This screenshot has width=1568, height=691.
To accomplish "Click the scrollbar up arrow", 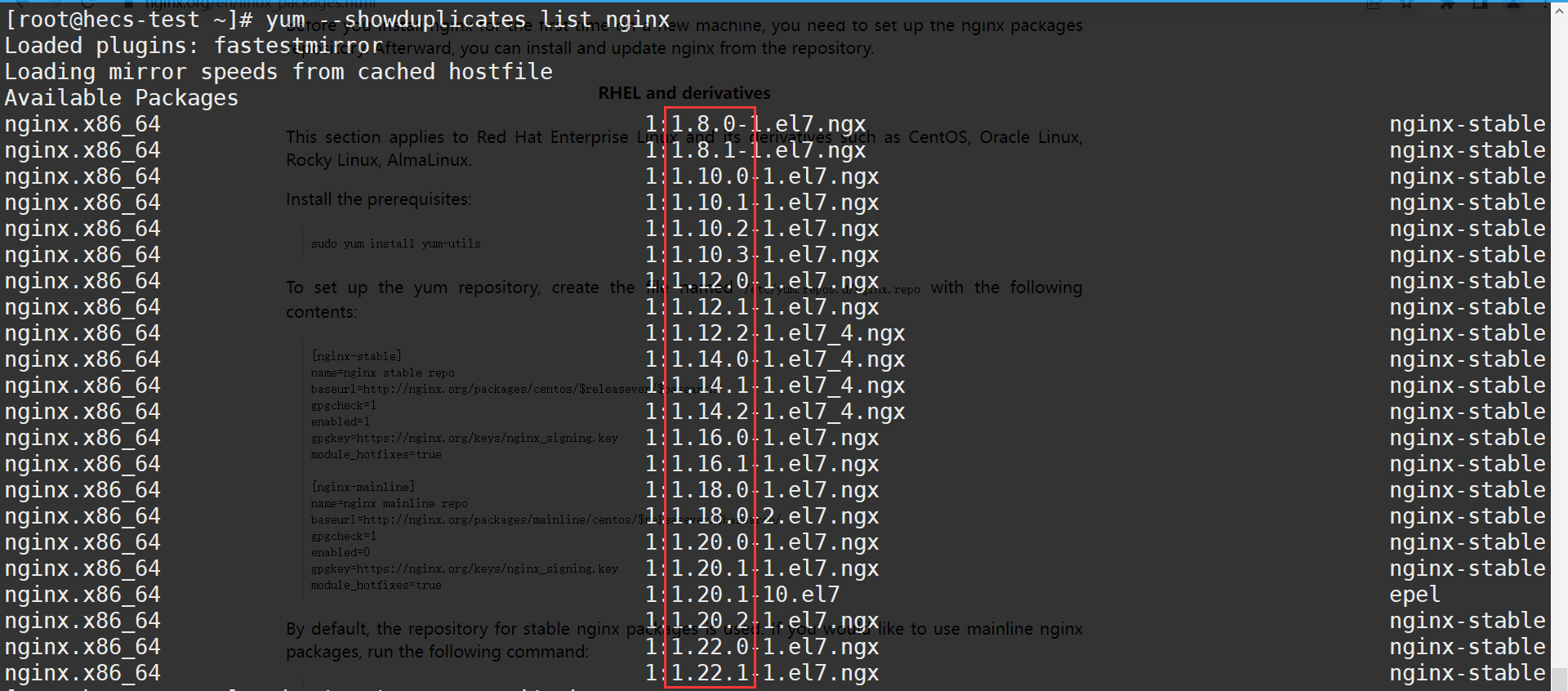I will tap(1559, 10).
